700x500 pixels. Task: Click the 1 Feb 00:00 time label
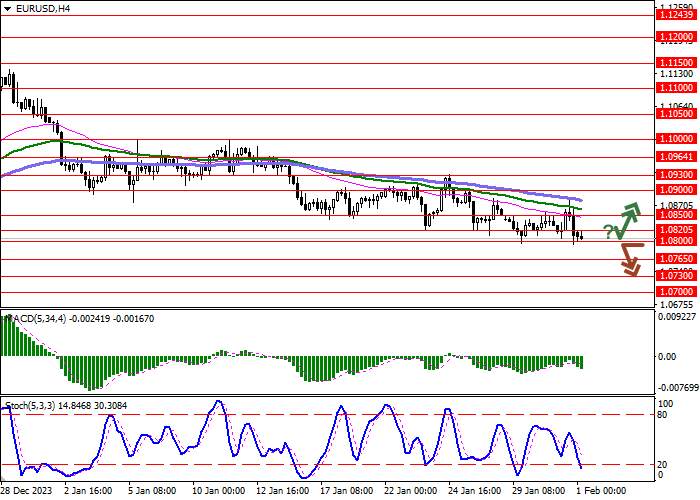coord(602,491)
